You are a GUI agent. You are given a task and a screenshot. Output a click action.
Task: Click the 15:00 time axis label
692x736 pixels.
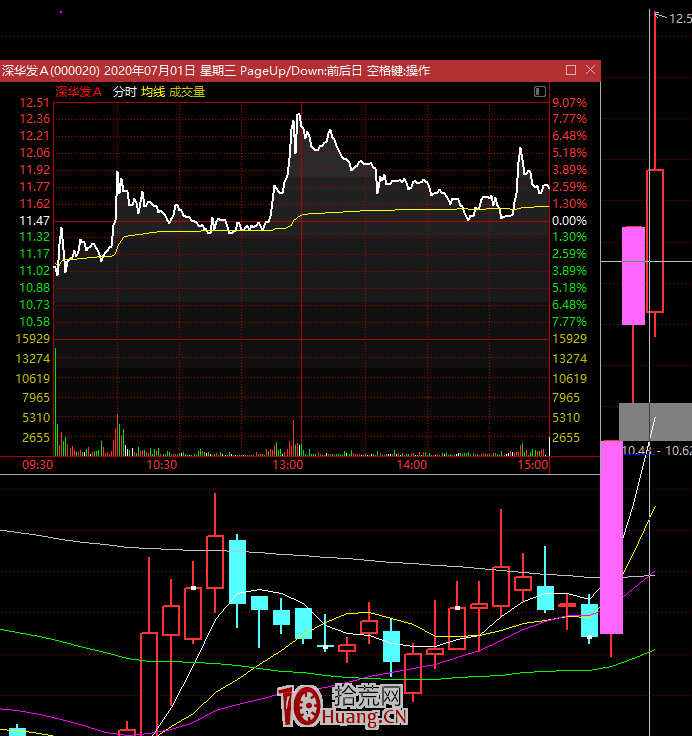(x=533, y=465)
